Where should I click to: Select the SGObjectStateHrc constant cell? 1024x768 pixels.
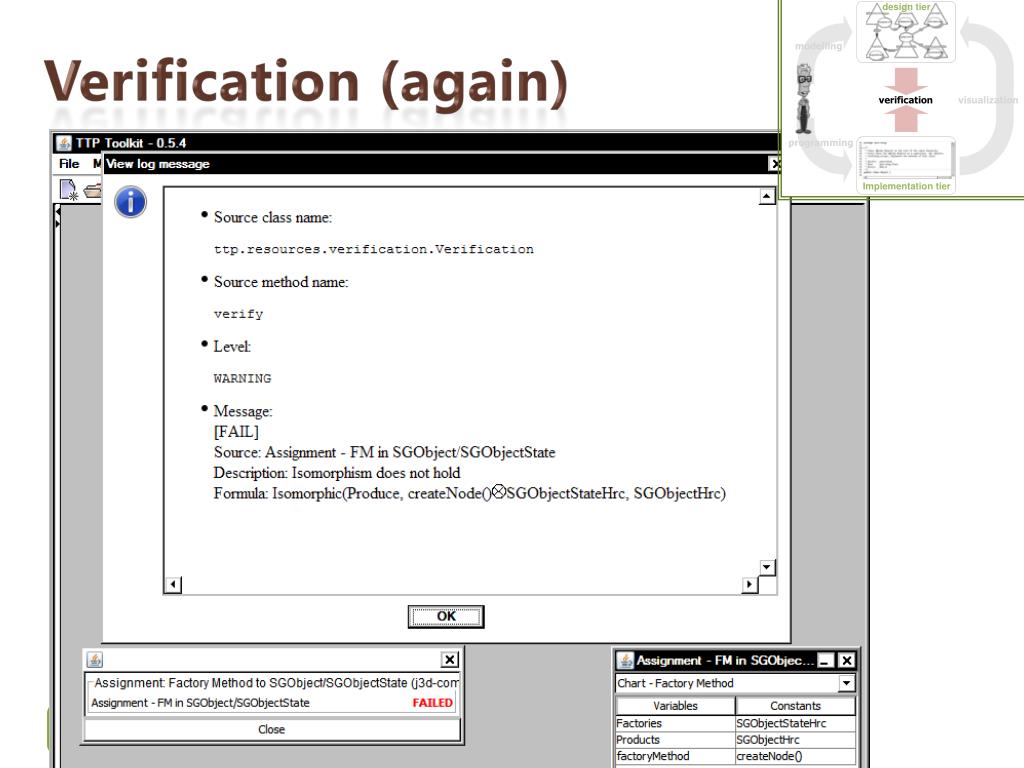tap(795, 723)
